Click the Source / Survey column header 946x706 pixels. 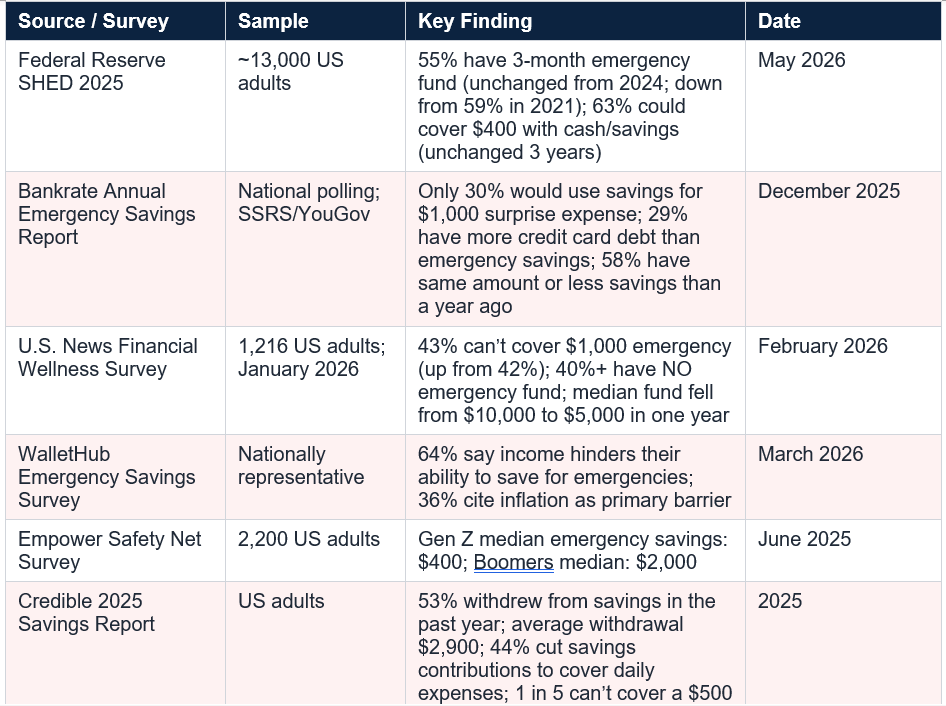pos(115,21)
